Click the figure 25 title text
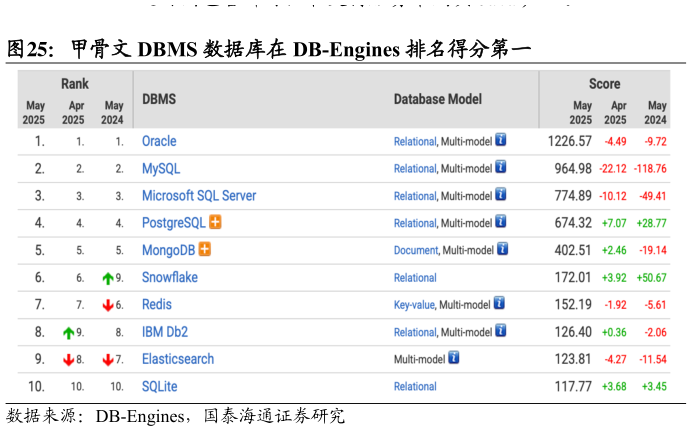The image size is (692, 431). click(x=269, y=49)
